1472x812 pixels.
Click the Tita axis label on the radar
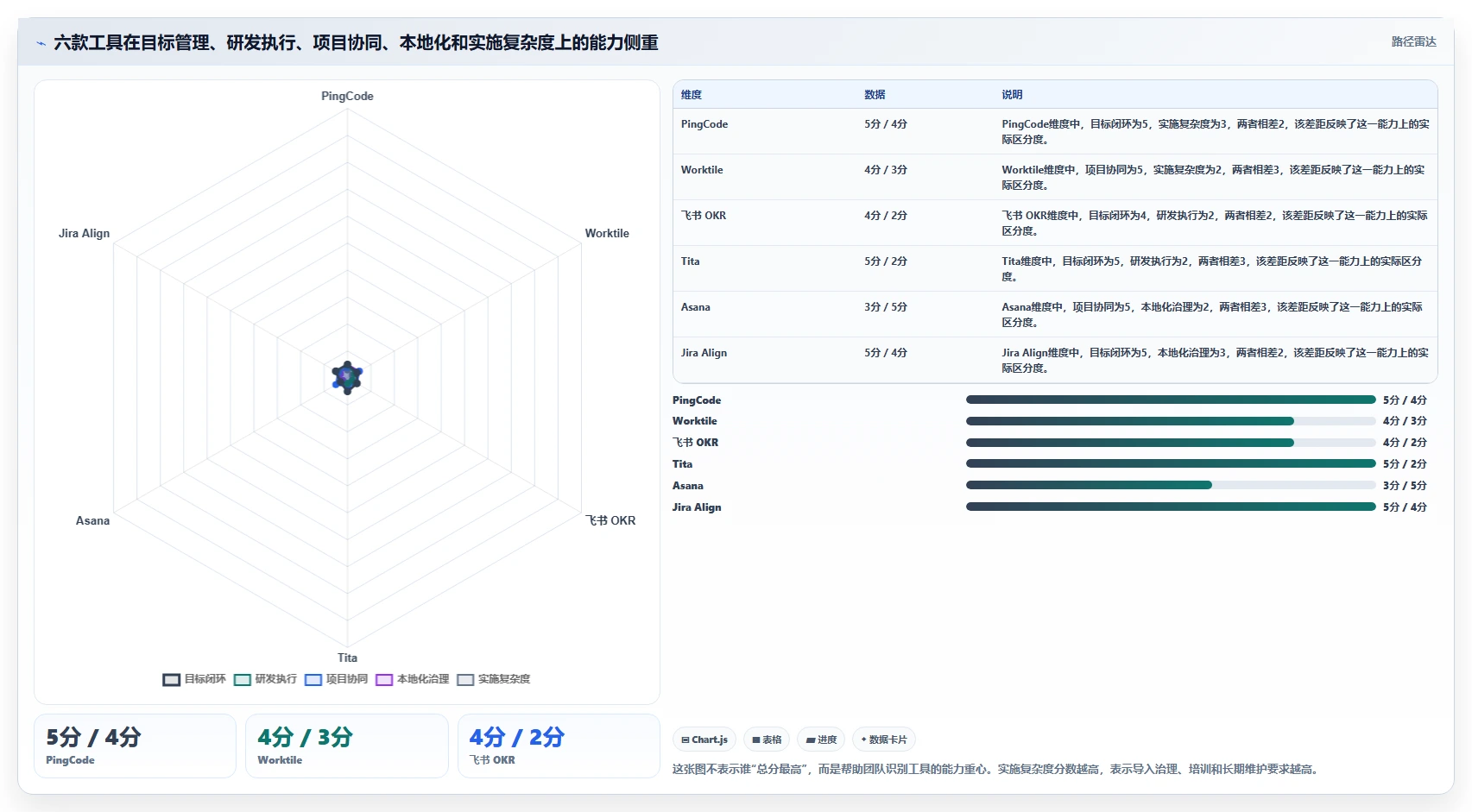point(347,658)
